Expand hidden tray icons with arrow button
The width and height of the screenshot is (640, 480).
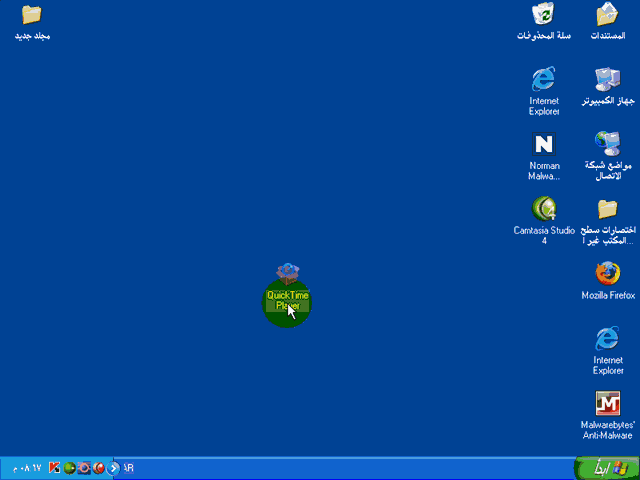pos(114,468)
